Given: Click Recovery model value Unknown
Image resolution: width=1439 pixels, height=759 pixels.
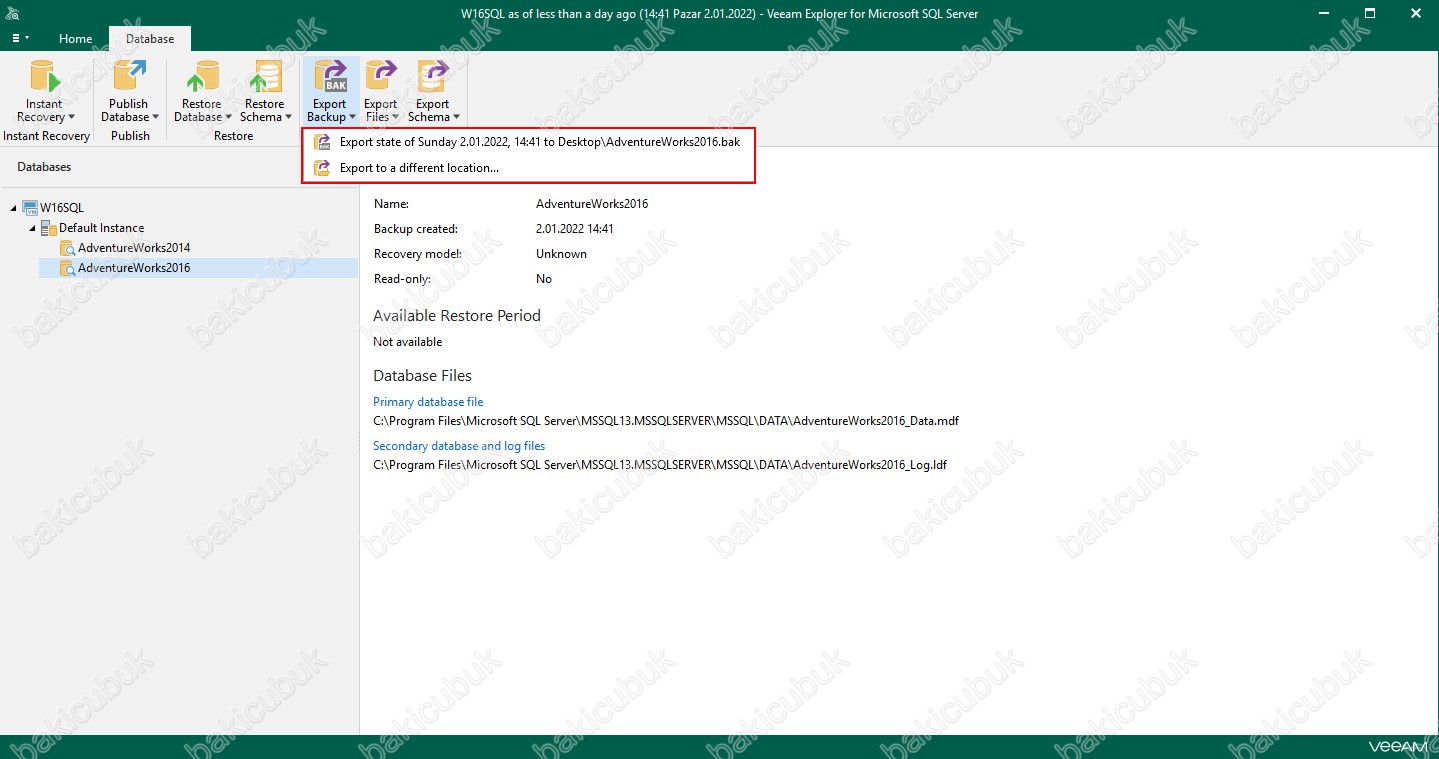Looking at the screenshot, I should [561, 254].
